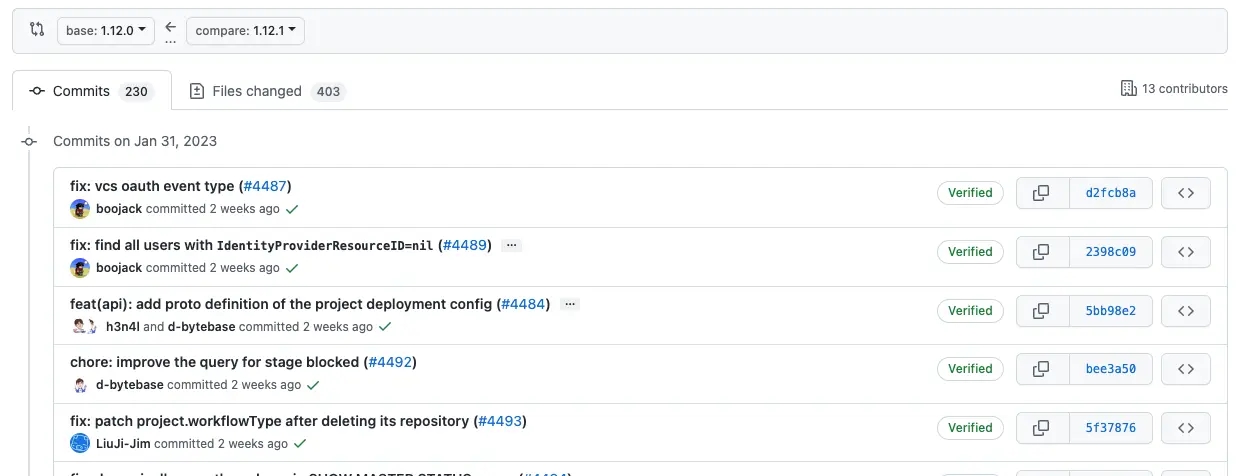Expand description of the IdentityProviderResourceID commit
This screenshot has width=1242, height=476.
511,245
